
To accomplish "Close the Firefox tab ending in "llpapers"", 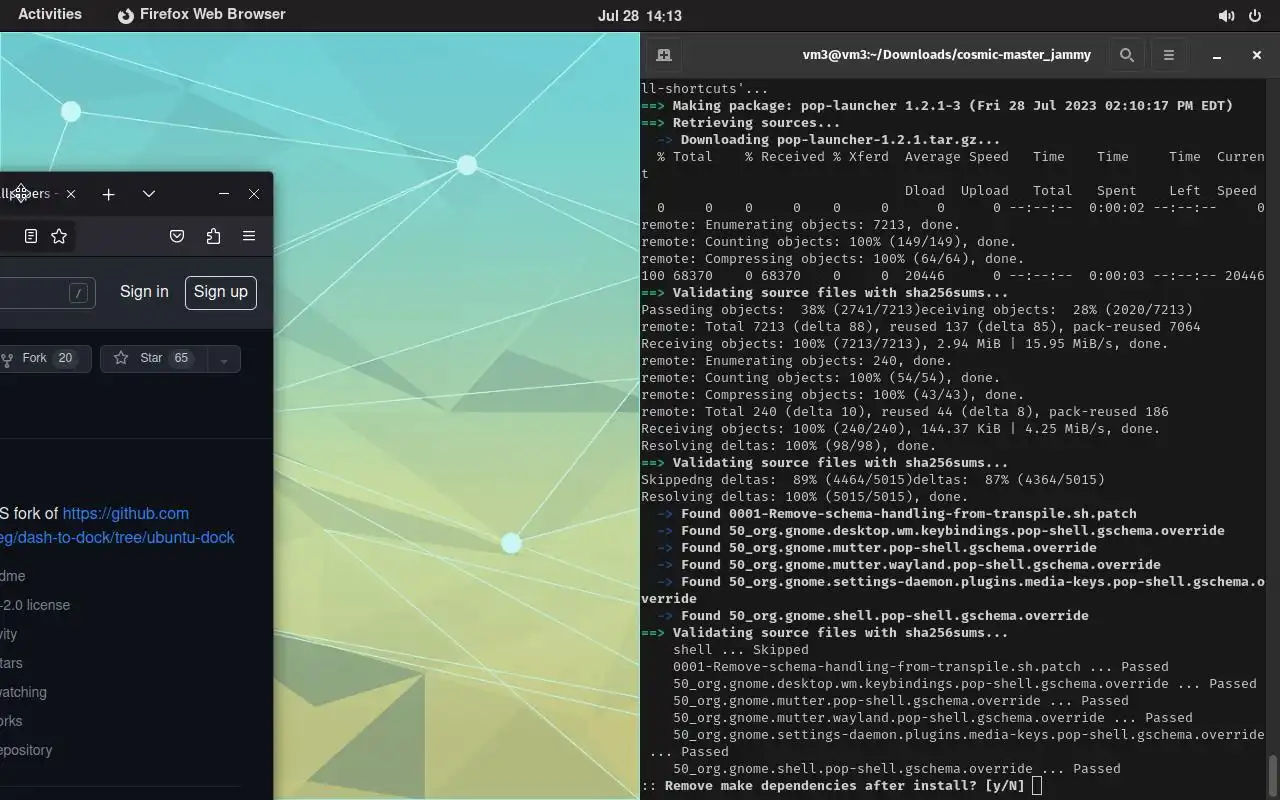I will [x=70, y=194].
